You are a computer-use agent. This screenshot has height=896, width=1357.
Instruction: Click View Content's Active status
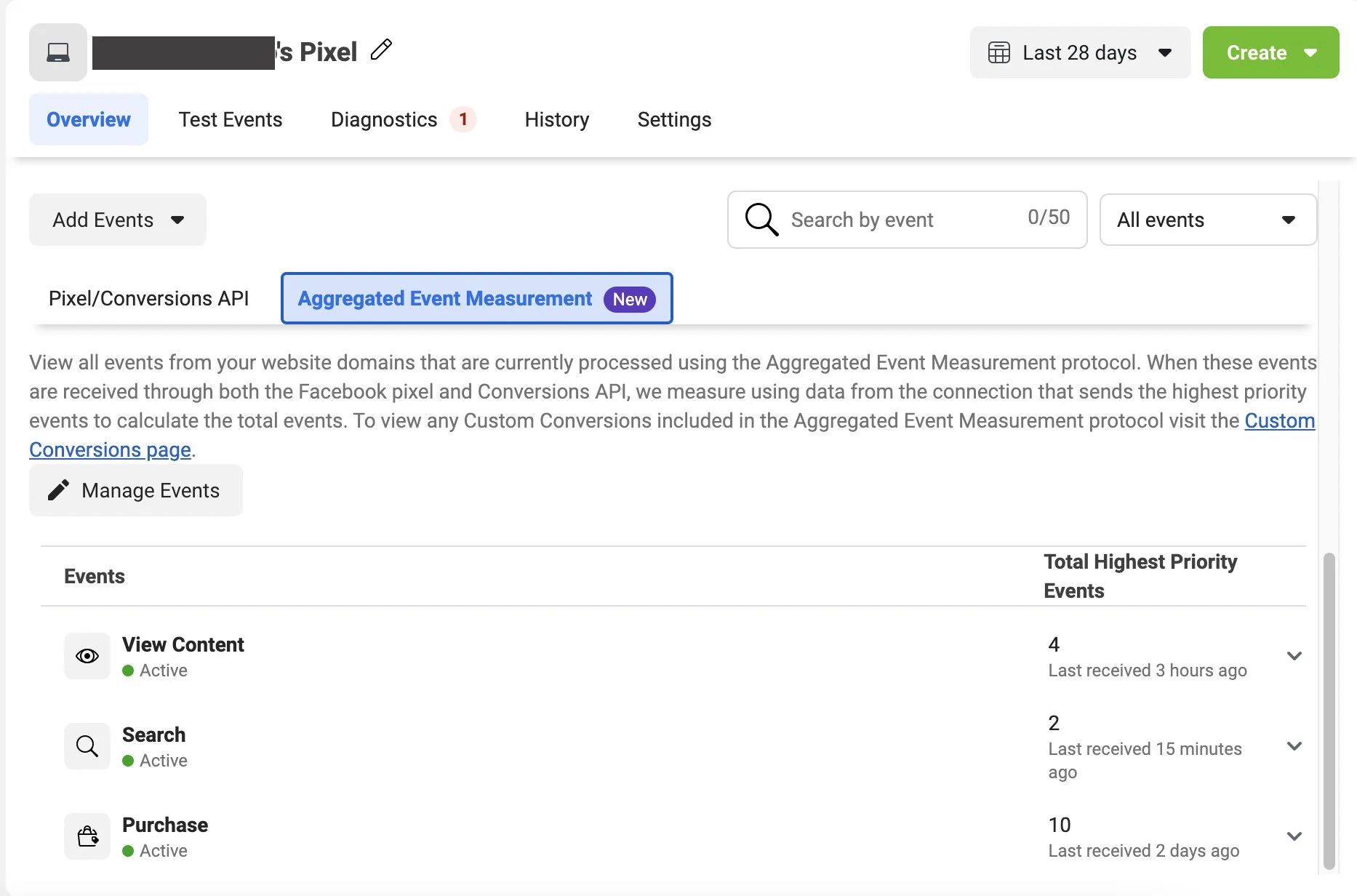click(x=155, y=671)
